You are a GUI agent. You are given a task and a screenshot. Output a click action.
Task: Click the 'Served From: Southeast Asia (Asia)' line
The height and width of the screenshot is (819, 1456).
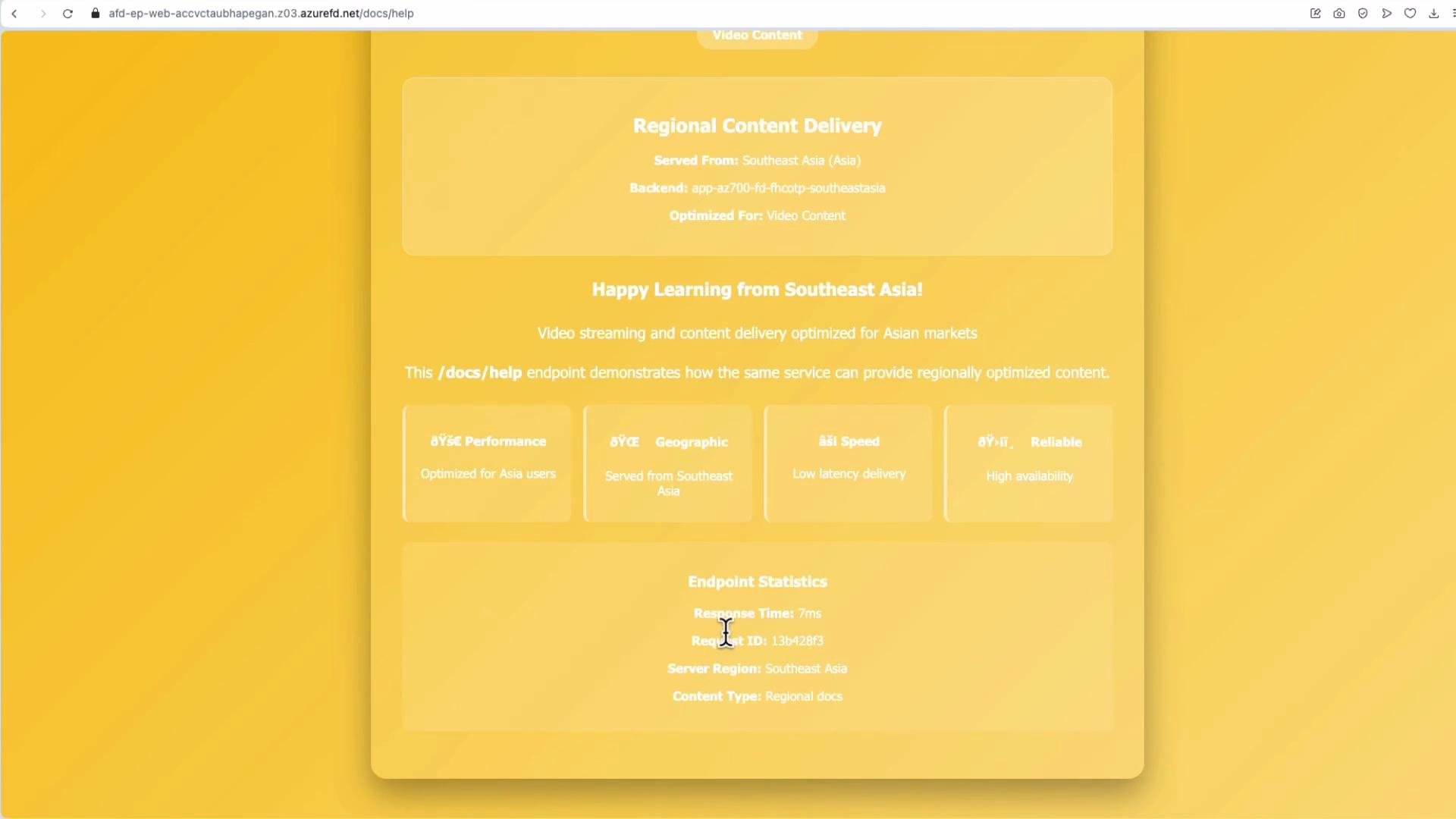point(757,161)
